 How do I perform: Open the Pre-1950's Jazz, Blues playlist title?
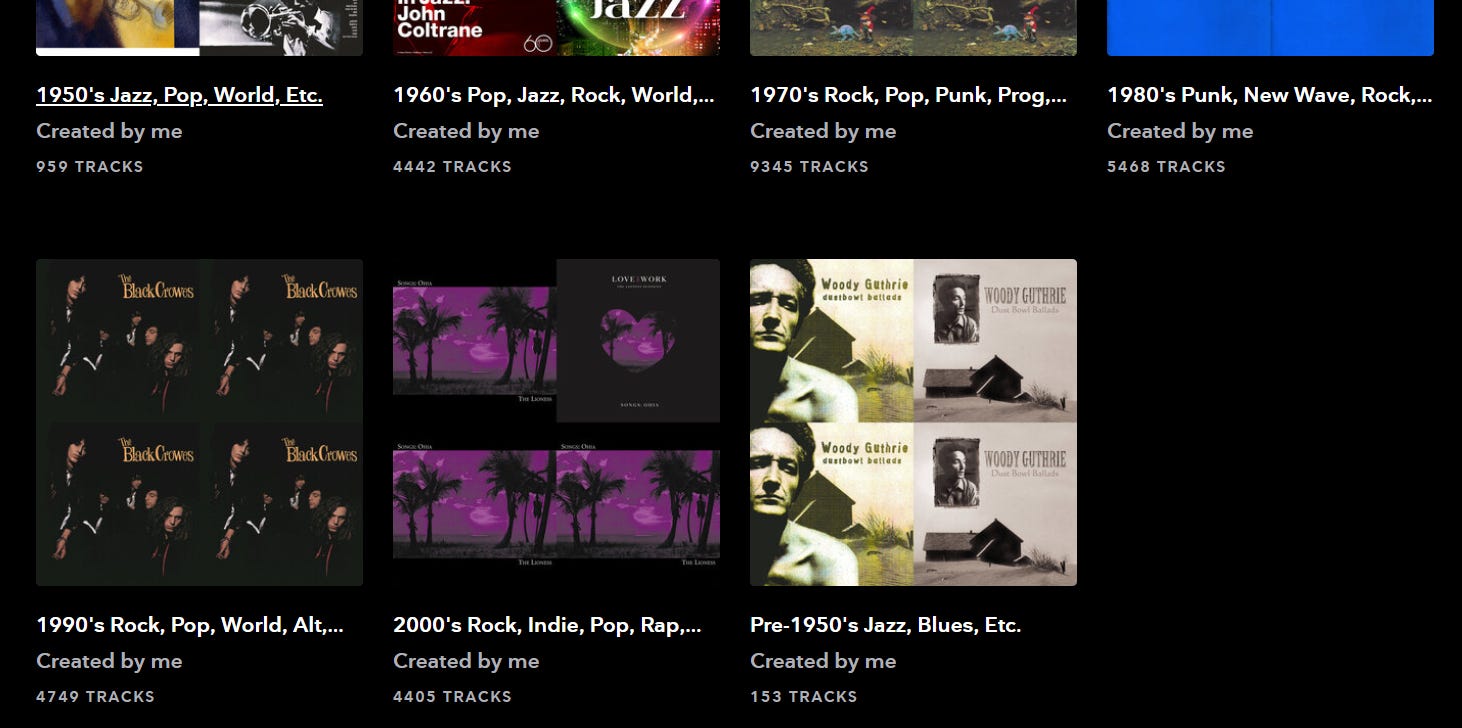coord(885,625)
